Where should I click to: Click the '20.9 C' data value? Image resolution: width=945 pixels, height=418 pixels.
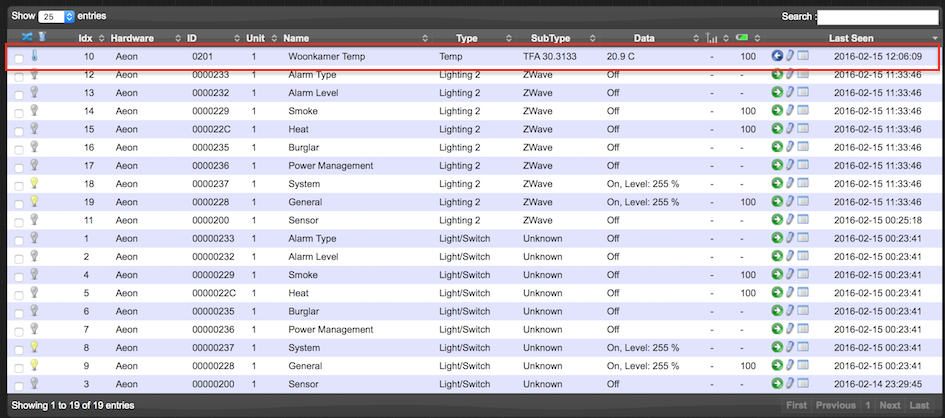[x=621, y=56]
